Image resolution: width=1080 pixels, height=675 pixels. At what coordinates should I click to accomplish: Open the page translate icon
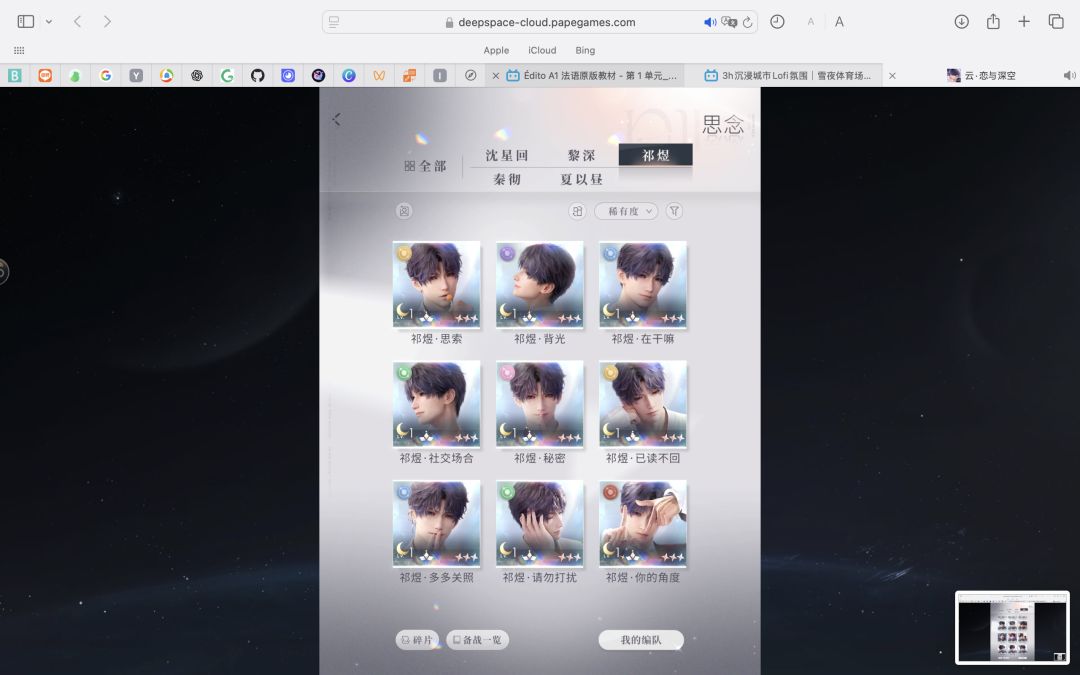coord(729,22)
